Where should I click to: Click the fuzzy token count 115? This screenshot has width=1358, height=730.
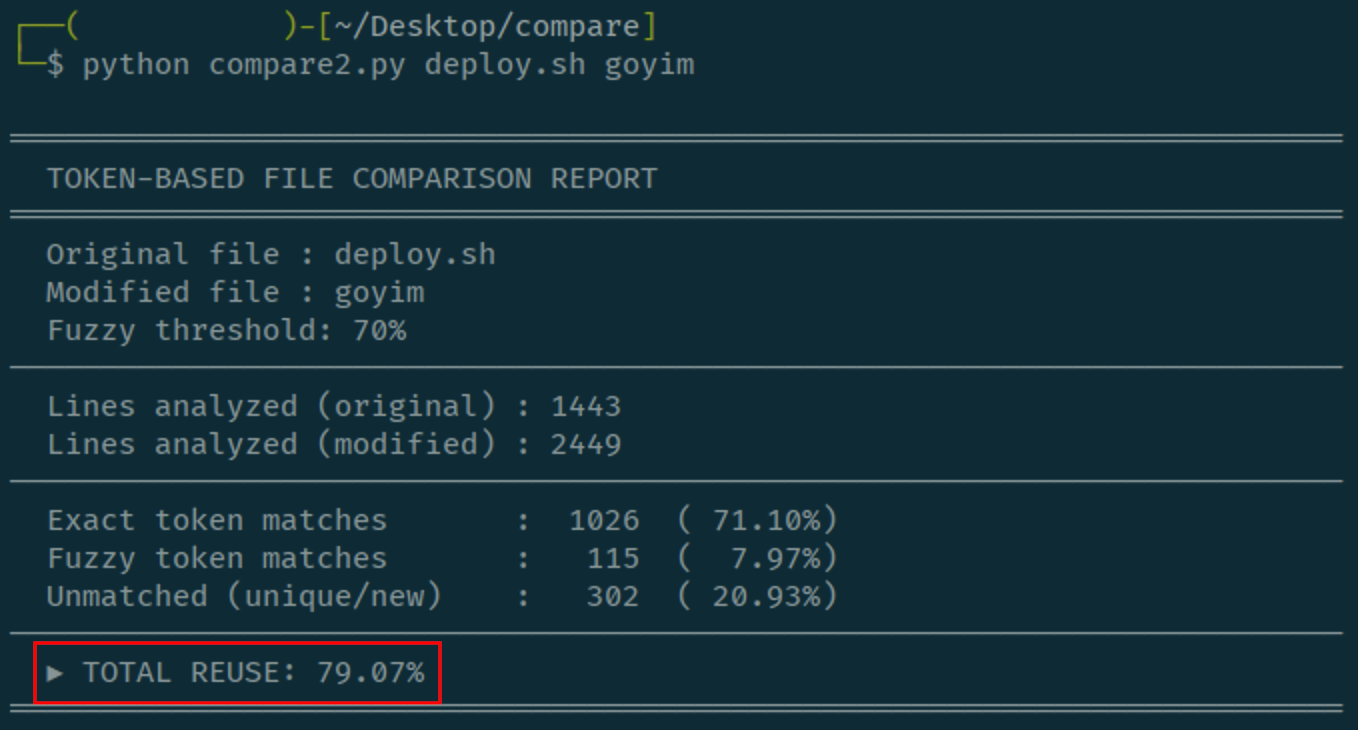click(613, 558)
